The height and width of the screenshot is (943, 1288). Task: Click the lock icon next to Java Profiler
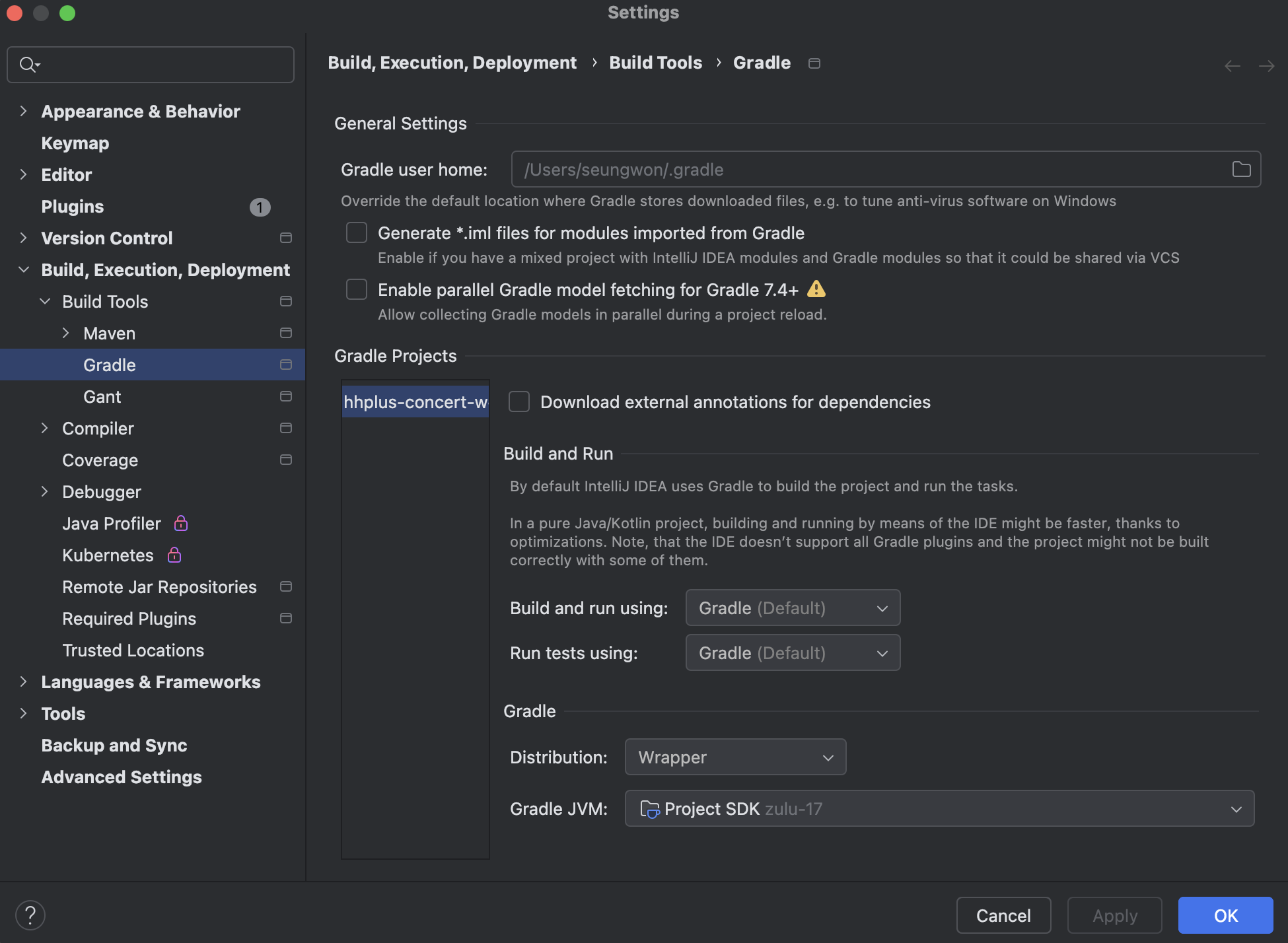(x=181, y=524)
